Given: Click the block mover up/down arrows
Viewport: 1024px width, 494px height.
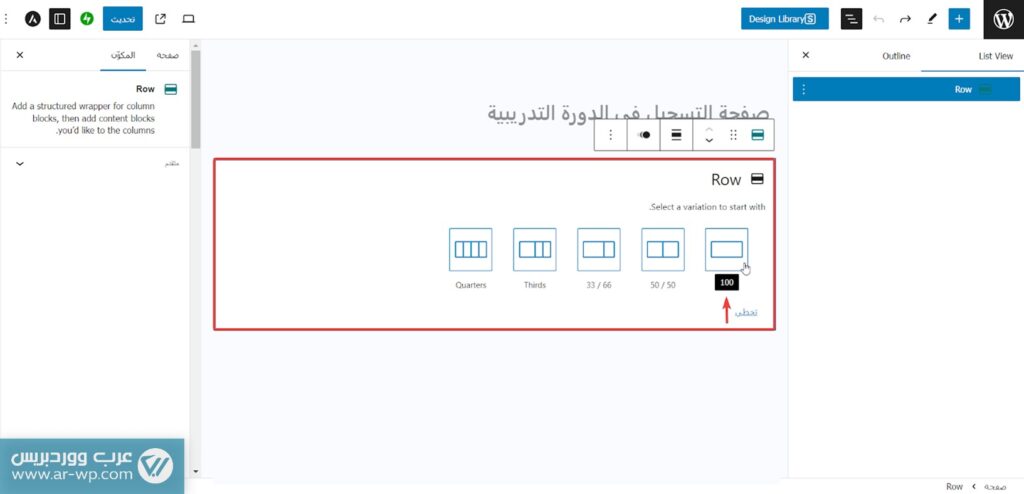Looking at the screenshot, I should (x=709, y=135).
